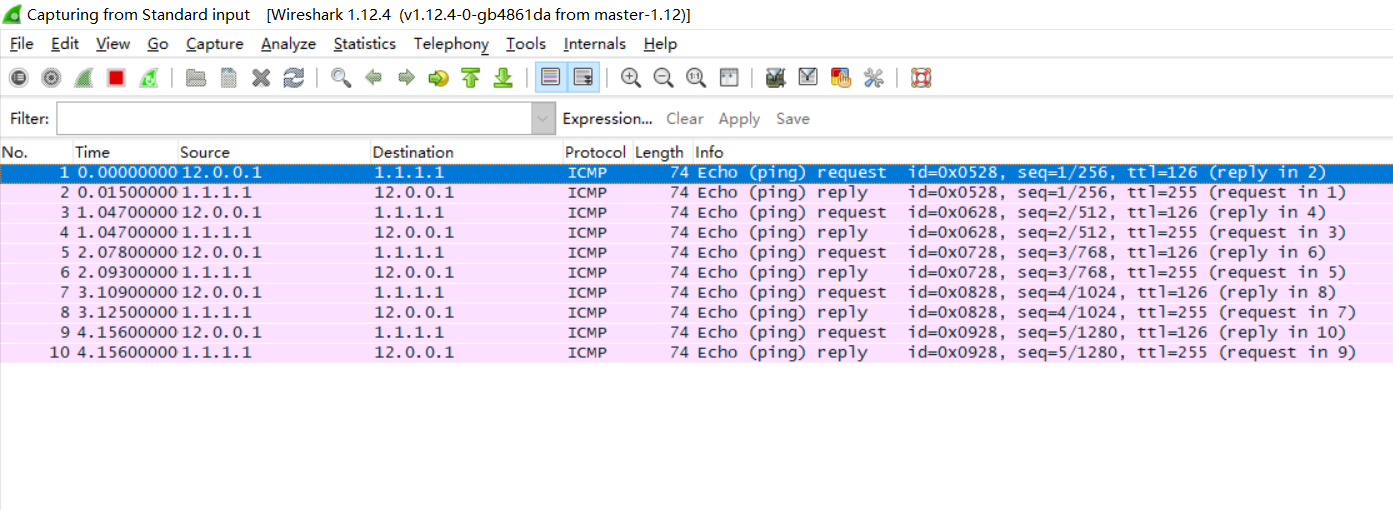The width and height of the screenshot is (1393, 510).
Task: Close this capture file (X icon)
Action: [261, 78]
